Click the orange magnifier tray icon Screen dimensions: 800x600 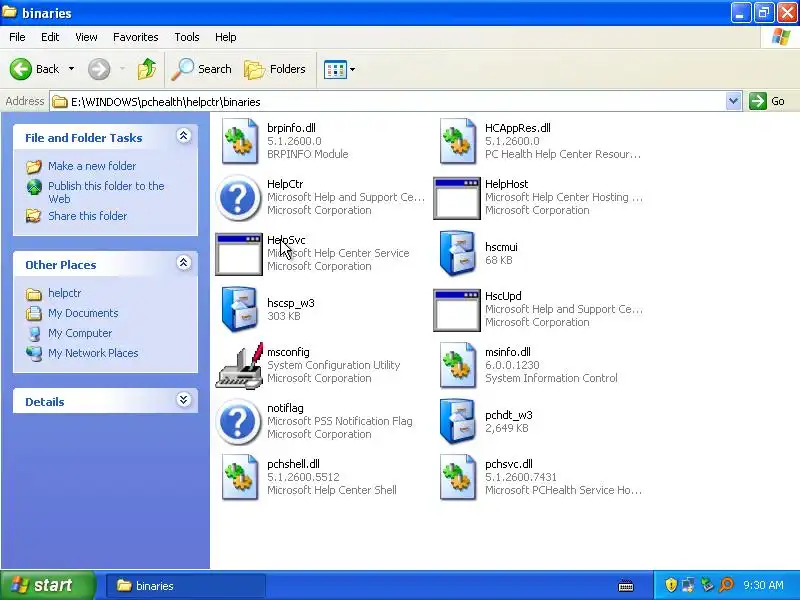726,585
